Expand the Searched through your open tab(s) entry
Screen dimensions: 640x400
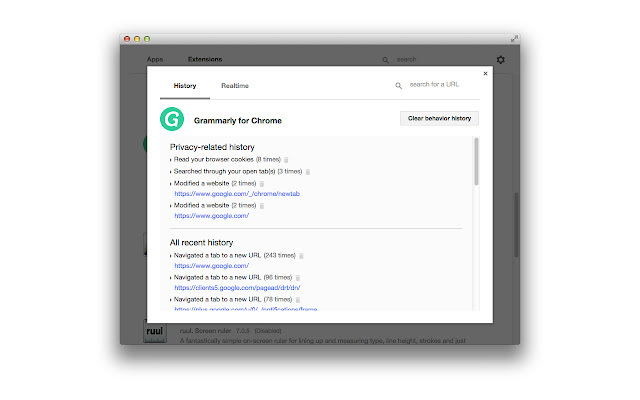(171, 172)
